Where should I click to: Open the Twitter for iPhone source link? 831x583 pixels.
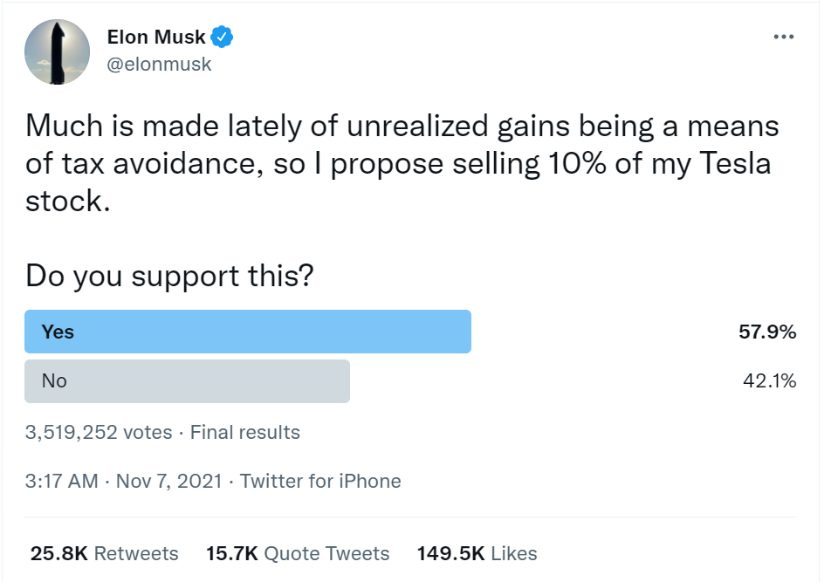point(320,481)
